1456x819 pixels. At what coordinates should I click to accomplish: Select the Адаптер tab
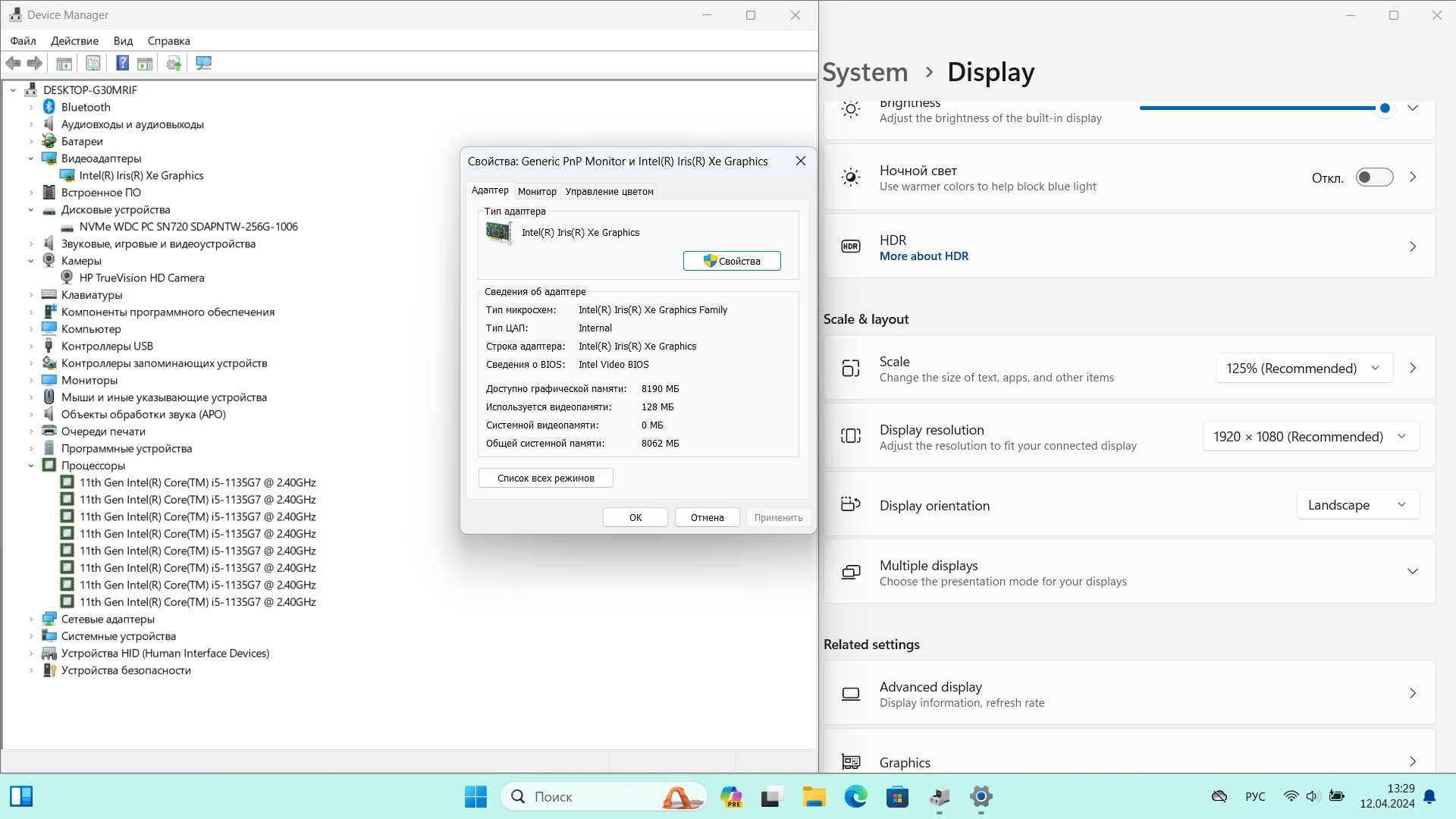tap(490, 190)
